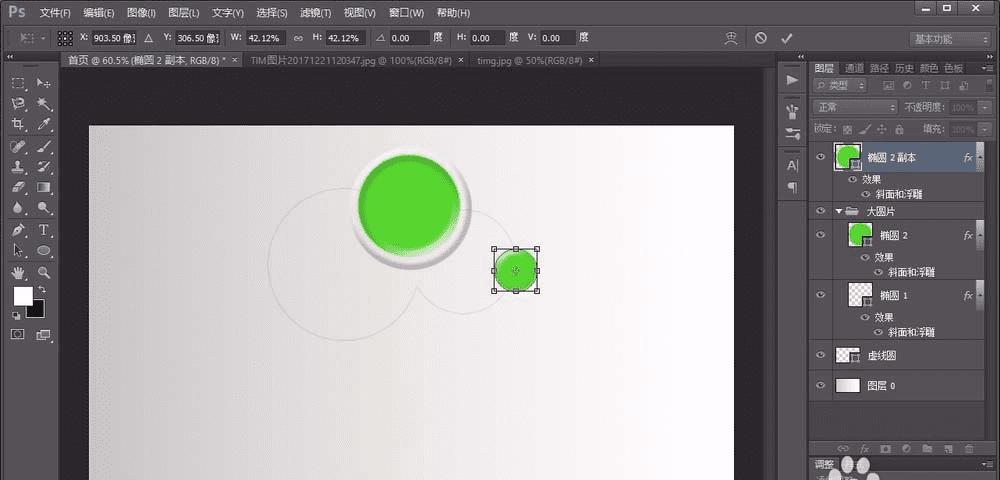1000x480 pixels.
Task: Add layer style fx button at panel bottom
Action: tap(865, 449)
